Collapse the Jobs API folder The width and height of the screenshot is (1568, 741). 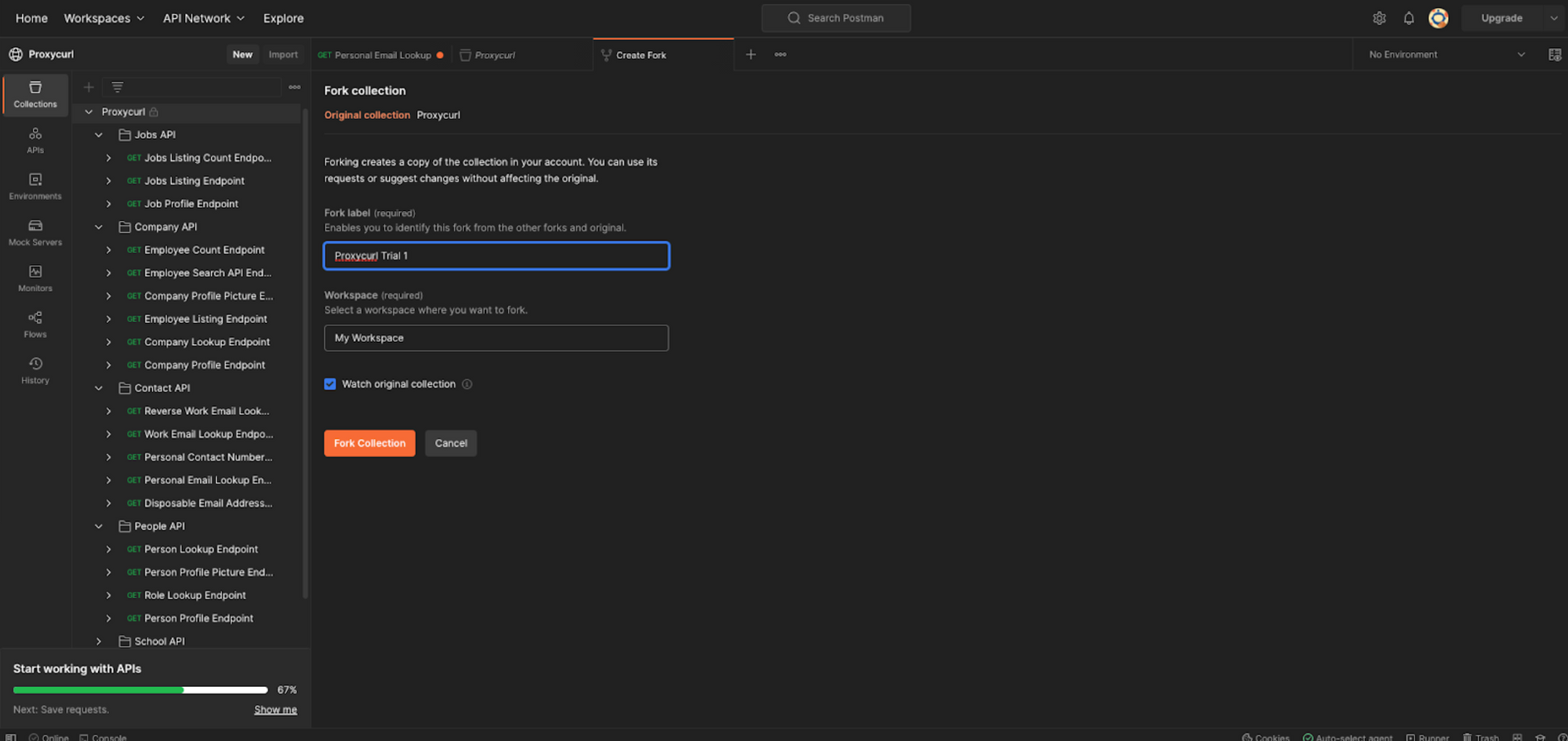pyautogui.click(x=99, y=135)
